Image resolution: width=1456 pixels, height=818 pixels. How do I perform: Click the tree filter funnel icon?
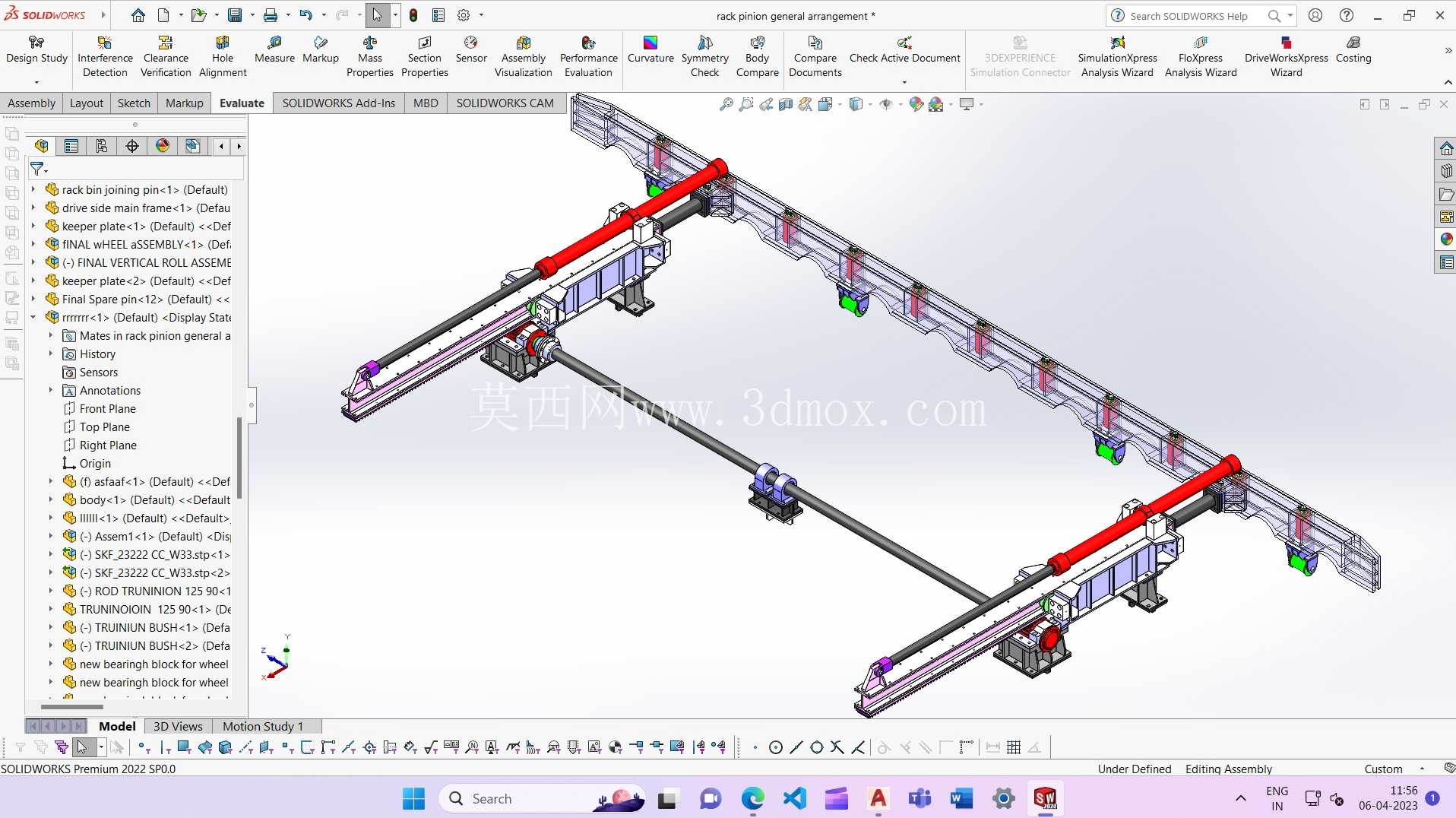click(37, 169)
